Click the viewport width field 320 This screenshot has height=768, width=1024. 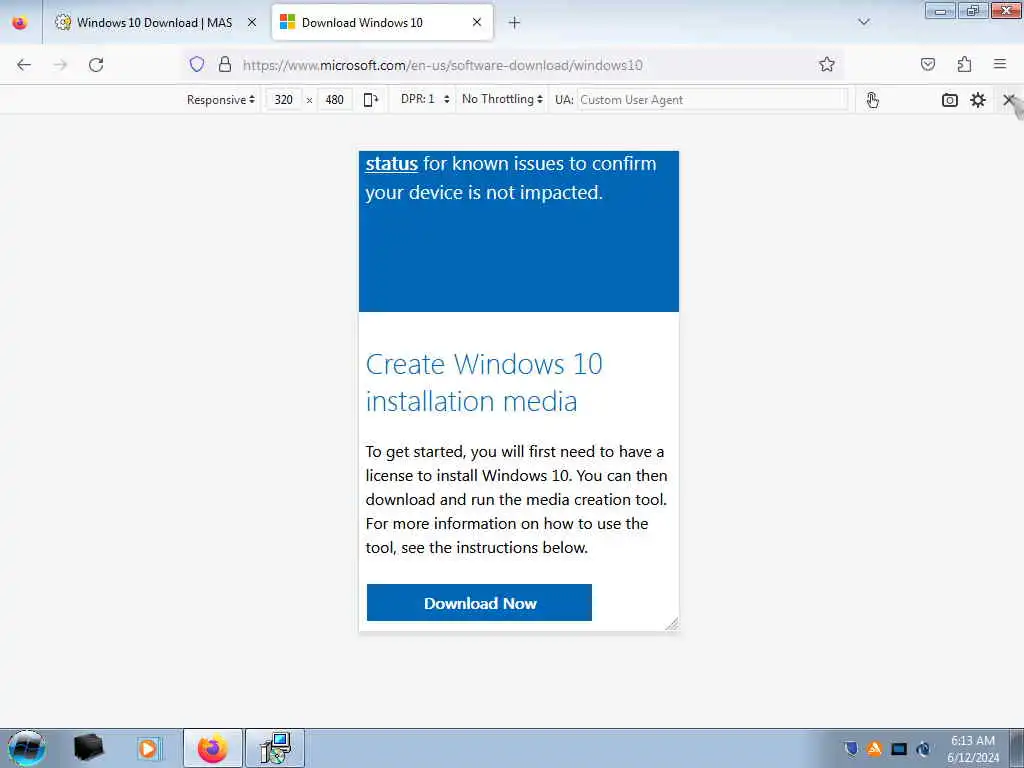click(x=283, y=100)
